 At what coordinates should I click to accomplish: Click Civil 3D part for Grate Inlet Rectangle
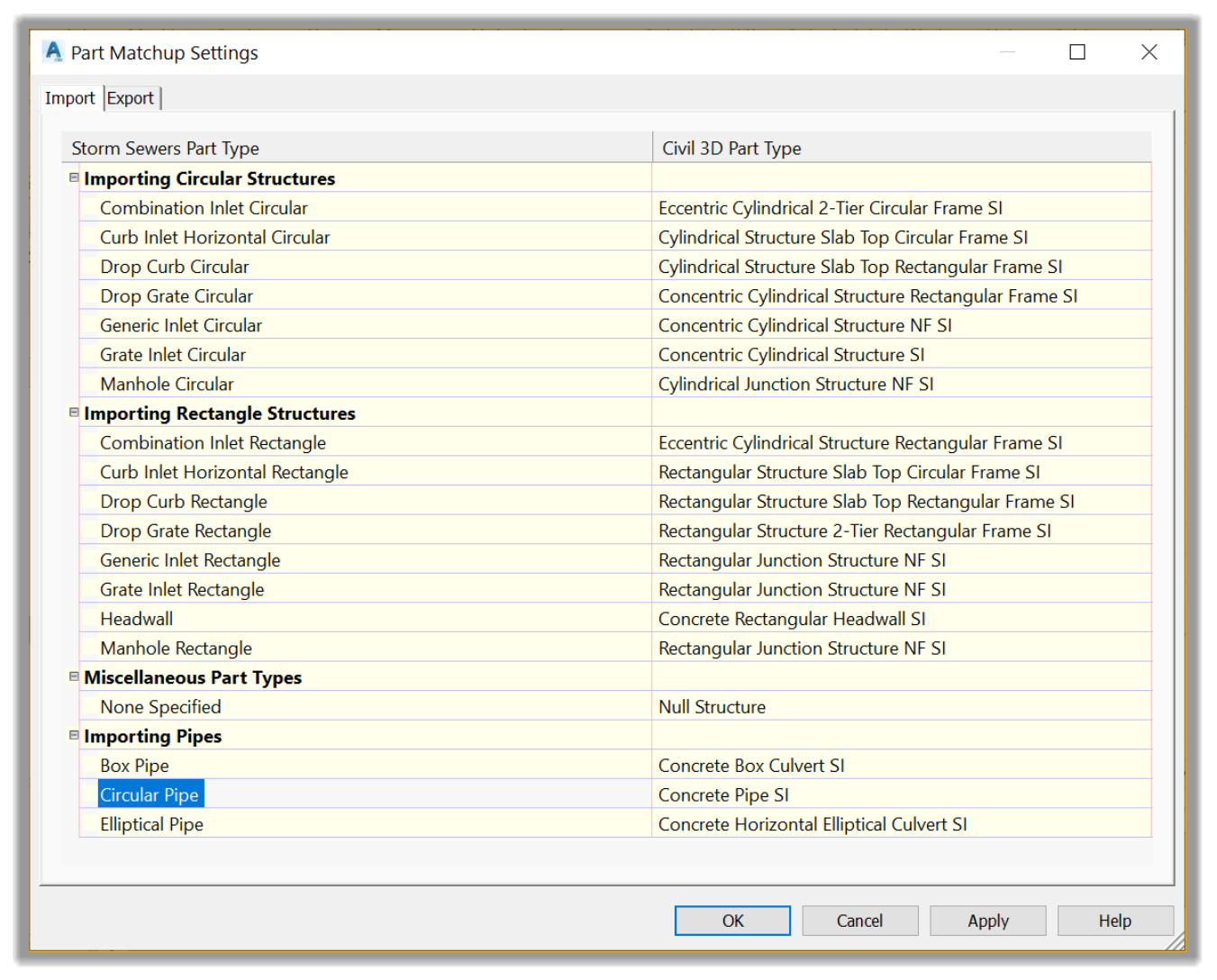click(902, 590)
